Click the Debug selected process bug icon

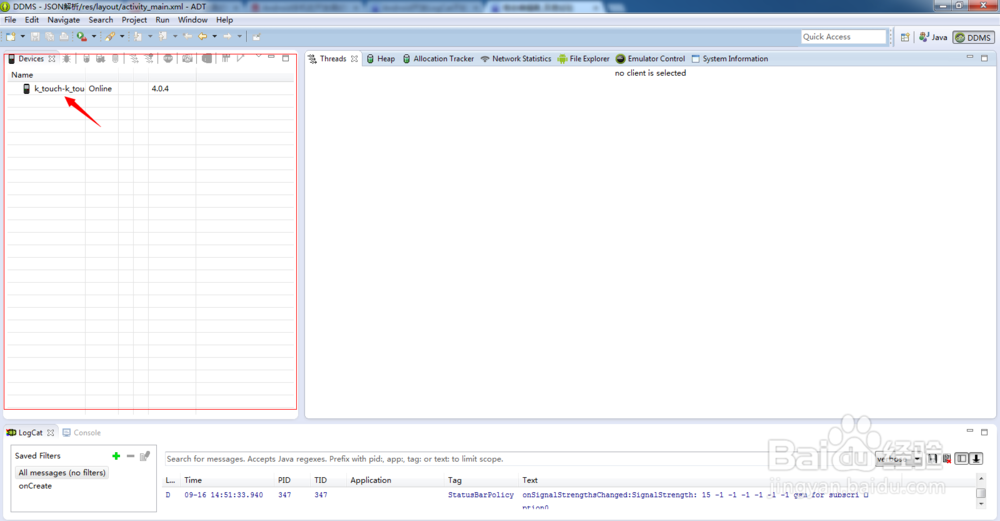pos(66,59)
